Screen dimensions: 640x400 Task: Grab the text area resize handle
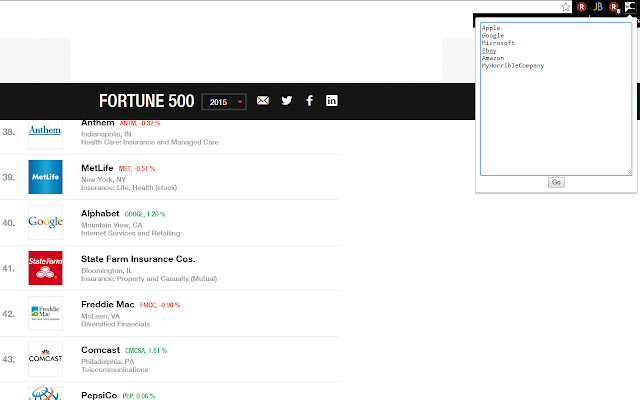pyautogui.click(x=629, y=173)
